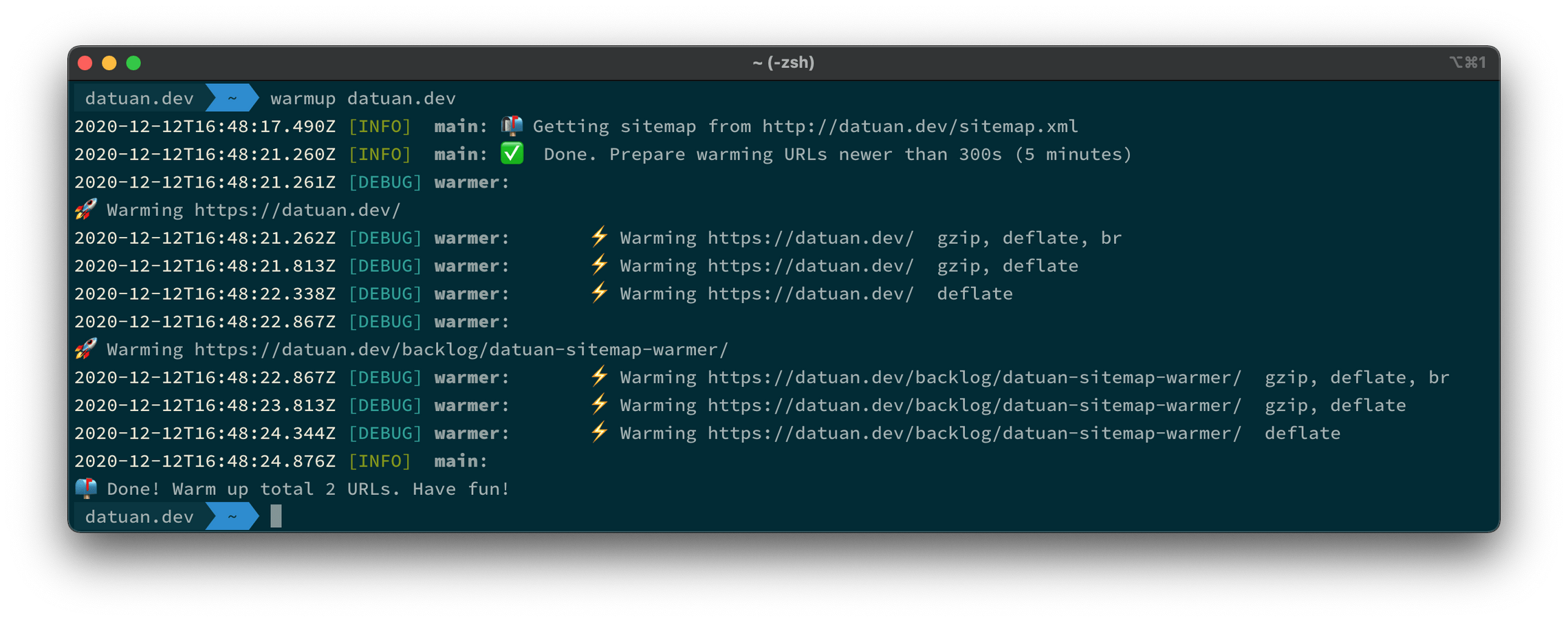The height and width of the screenshot is (622, 1568).
Task: Click the green checkmark emoji before Done
Action: pyautogui.click(x=511, y=153)
